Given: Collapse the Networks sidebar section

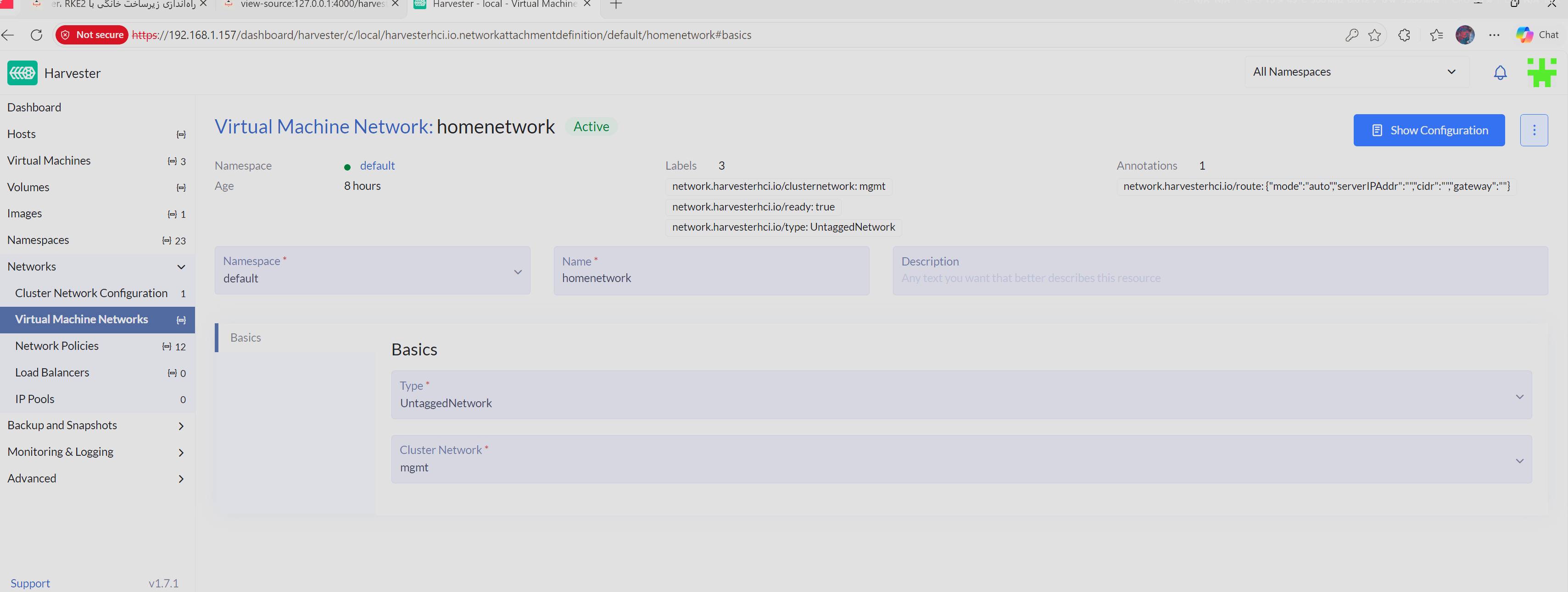Looking at the screenshot, I should 181,267.
